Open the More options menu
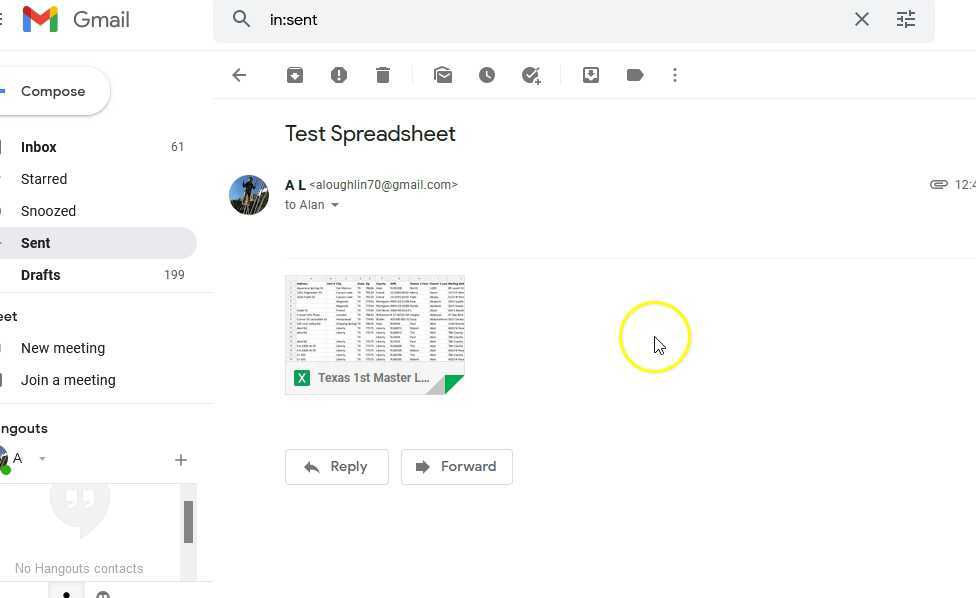Viewport: 976px width, 598px height. click(x=675, y=75)
